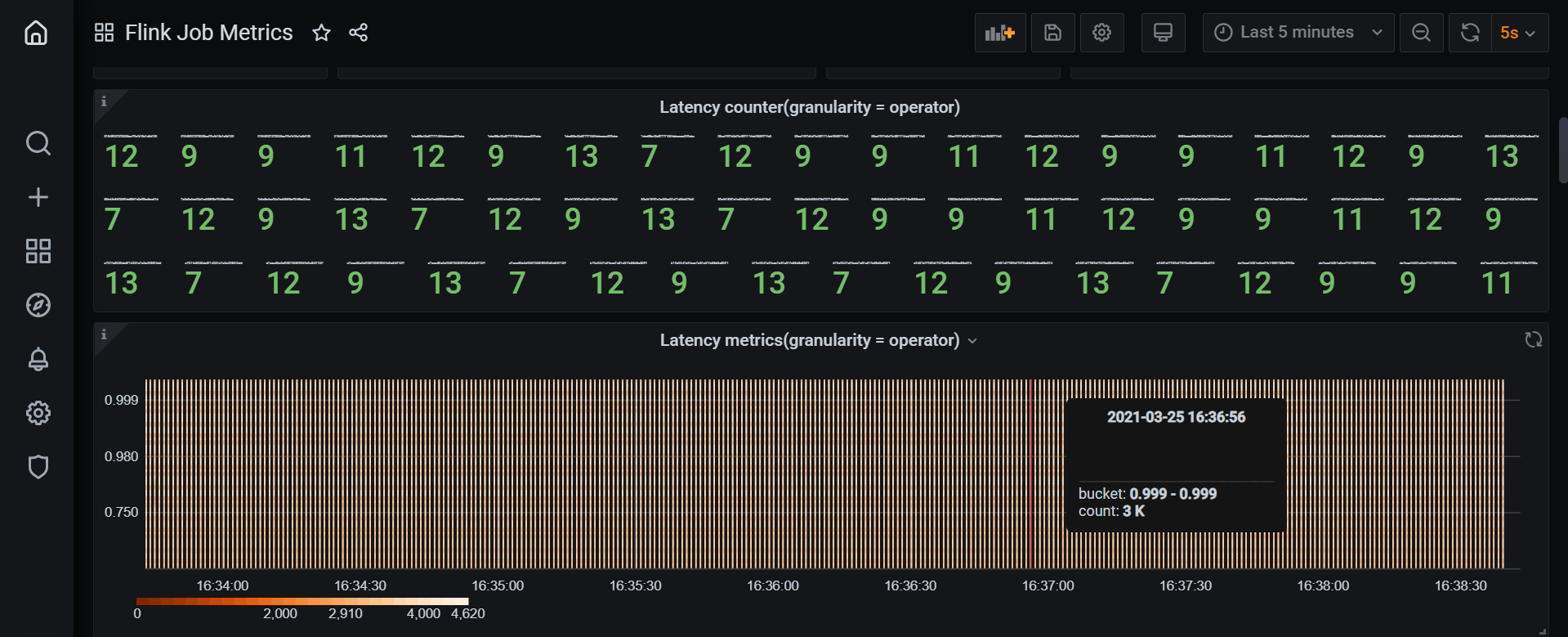Click the 16:36:30 time axis label
Screen dimensions: 1568x637
click(910, 585)
